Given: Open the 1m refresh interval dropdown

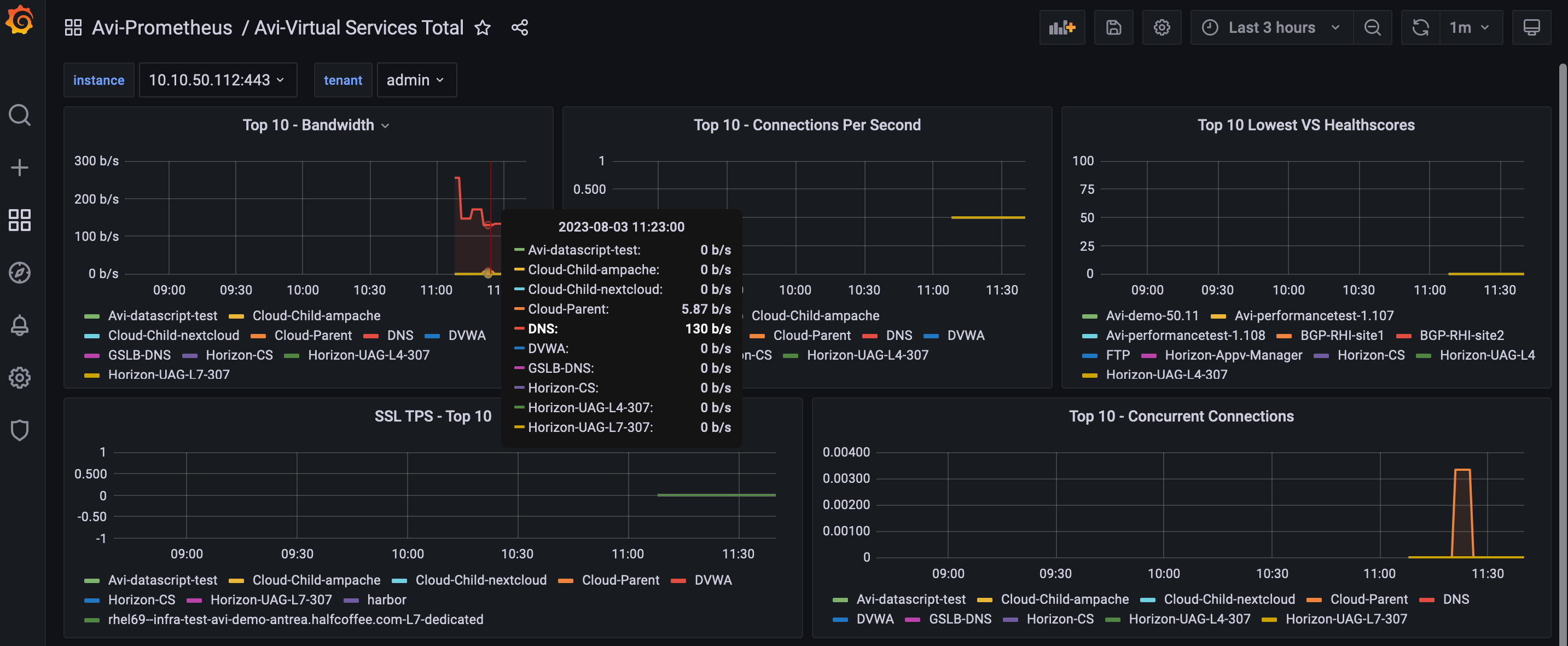Looking at the screenshot, I should pyautogui.click(x=1471, y=27).
